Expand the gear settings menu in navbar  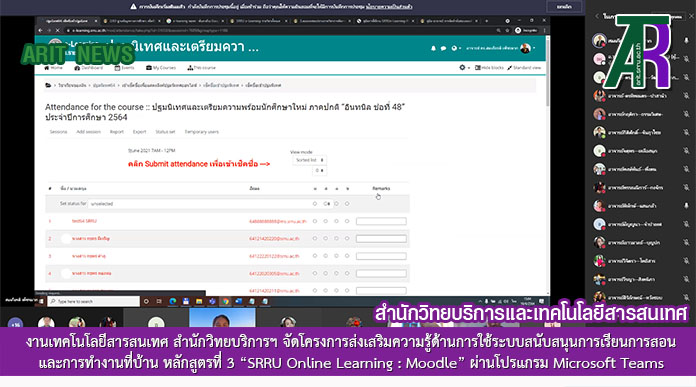click(464, 67)
